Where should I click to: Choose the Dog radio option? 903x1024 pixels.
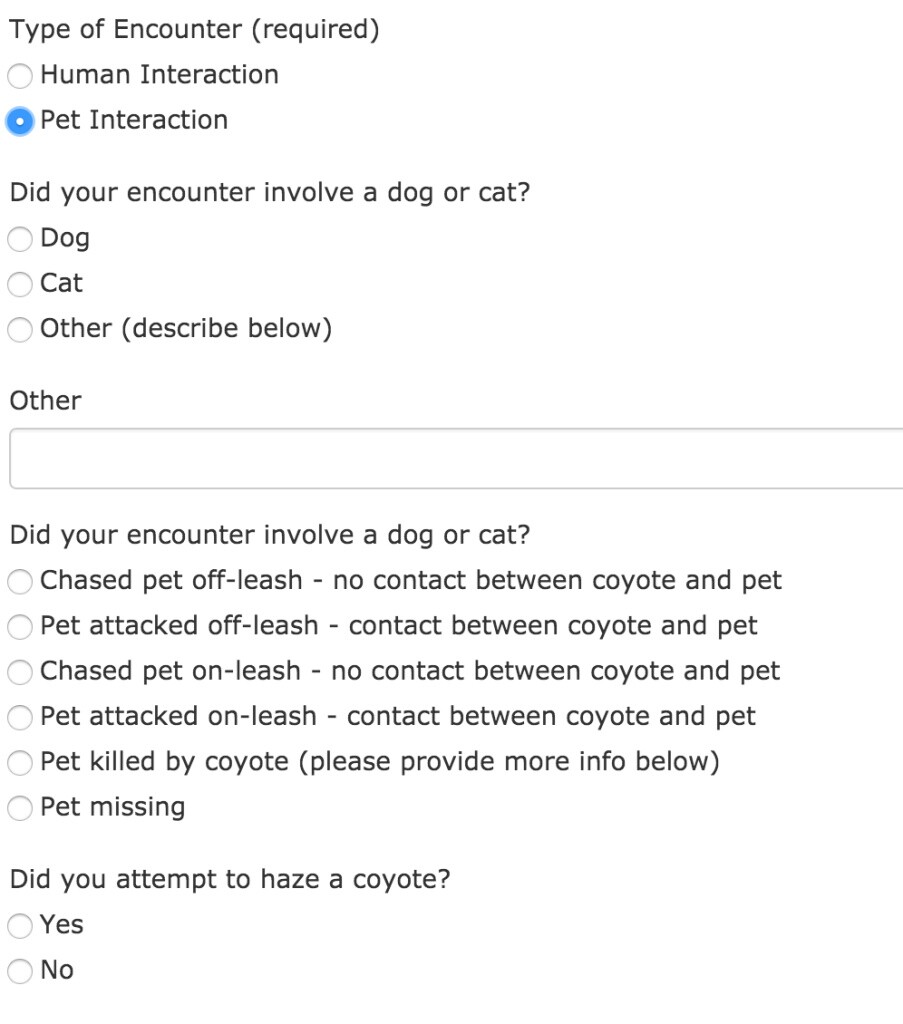20,239
